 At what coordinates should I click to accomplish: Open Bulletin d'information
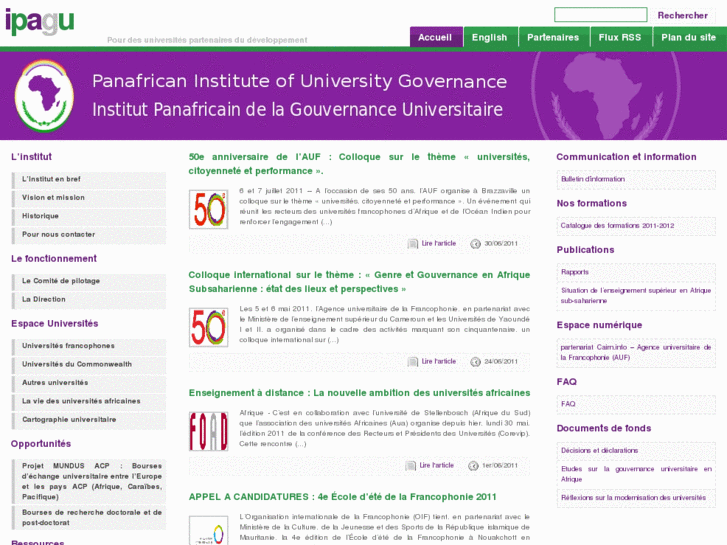click(636, 180)
